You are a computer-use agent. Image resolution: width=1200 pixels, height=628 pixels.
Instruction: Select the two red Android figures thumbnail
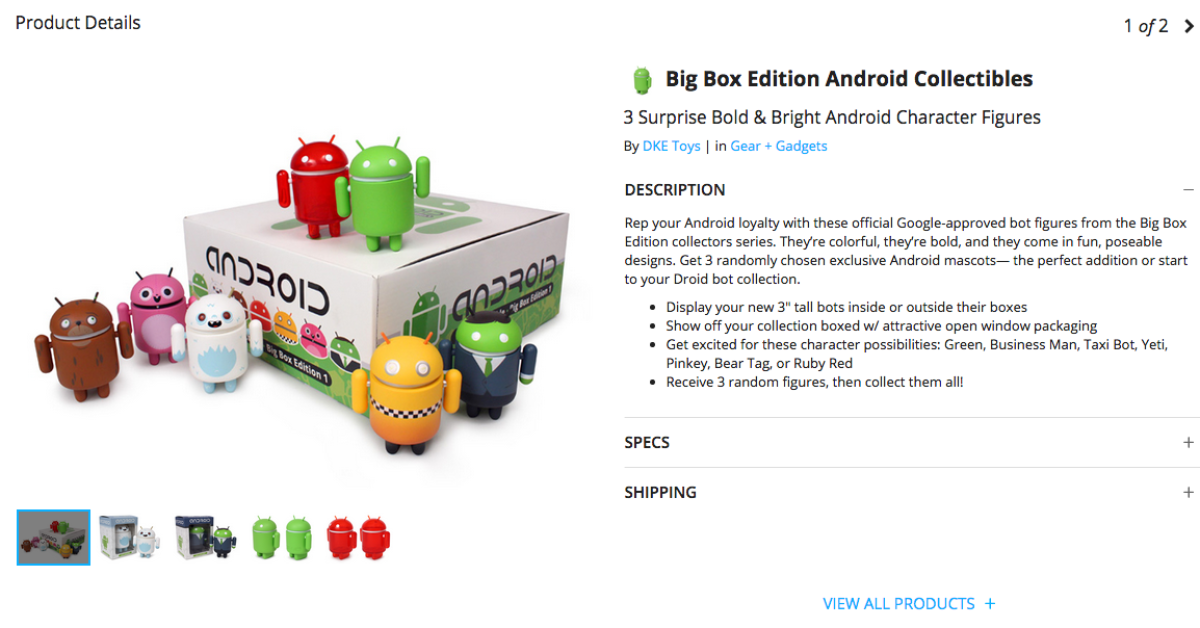pos(358,538)
